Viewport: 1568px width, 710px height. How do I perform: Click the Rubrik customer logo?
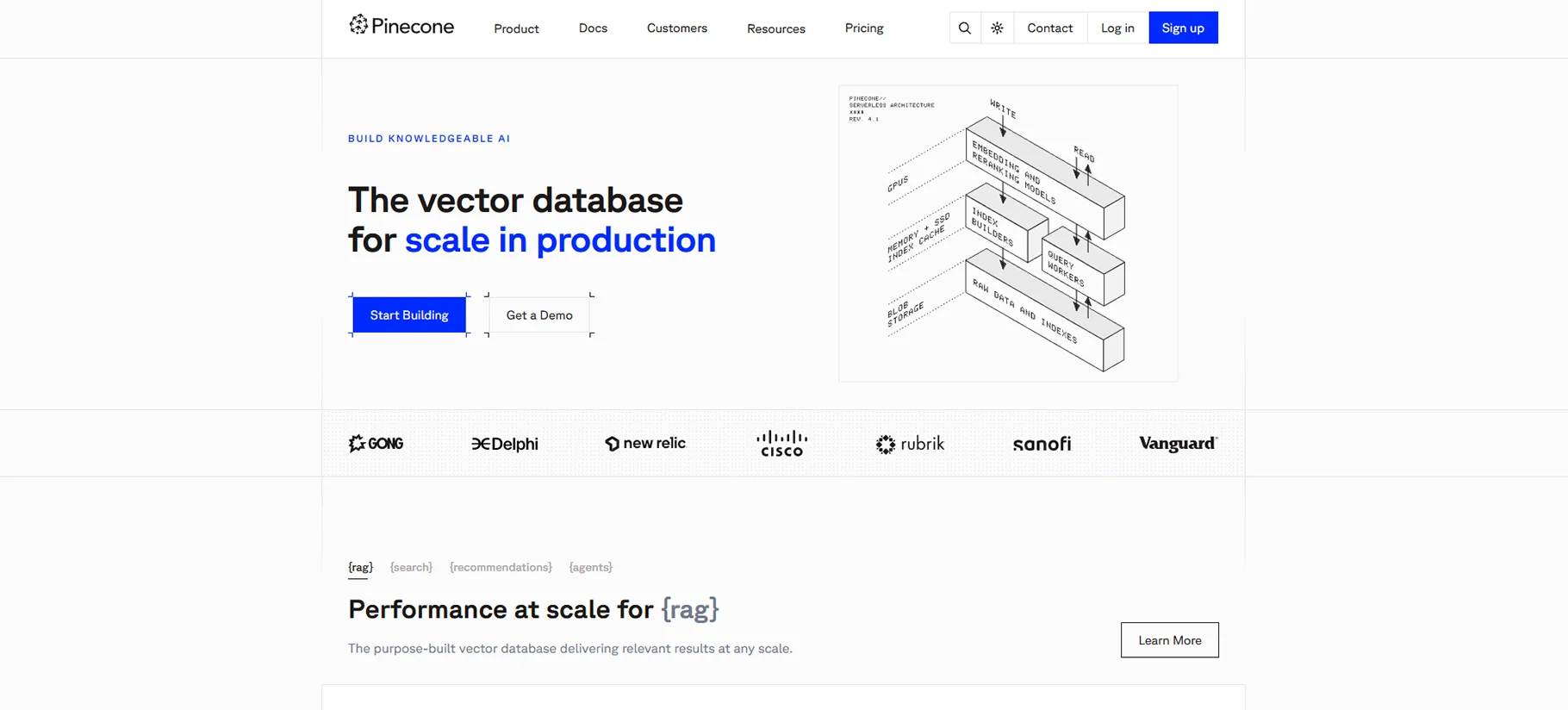[x=910, y=444]
